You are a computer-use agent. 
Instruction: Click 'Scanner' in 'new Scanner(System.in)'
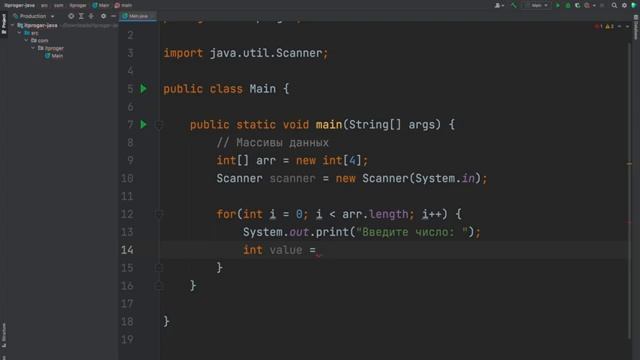pos(385,178)
